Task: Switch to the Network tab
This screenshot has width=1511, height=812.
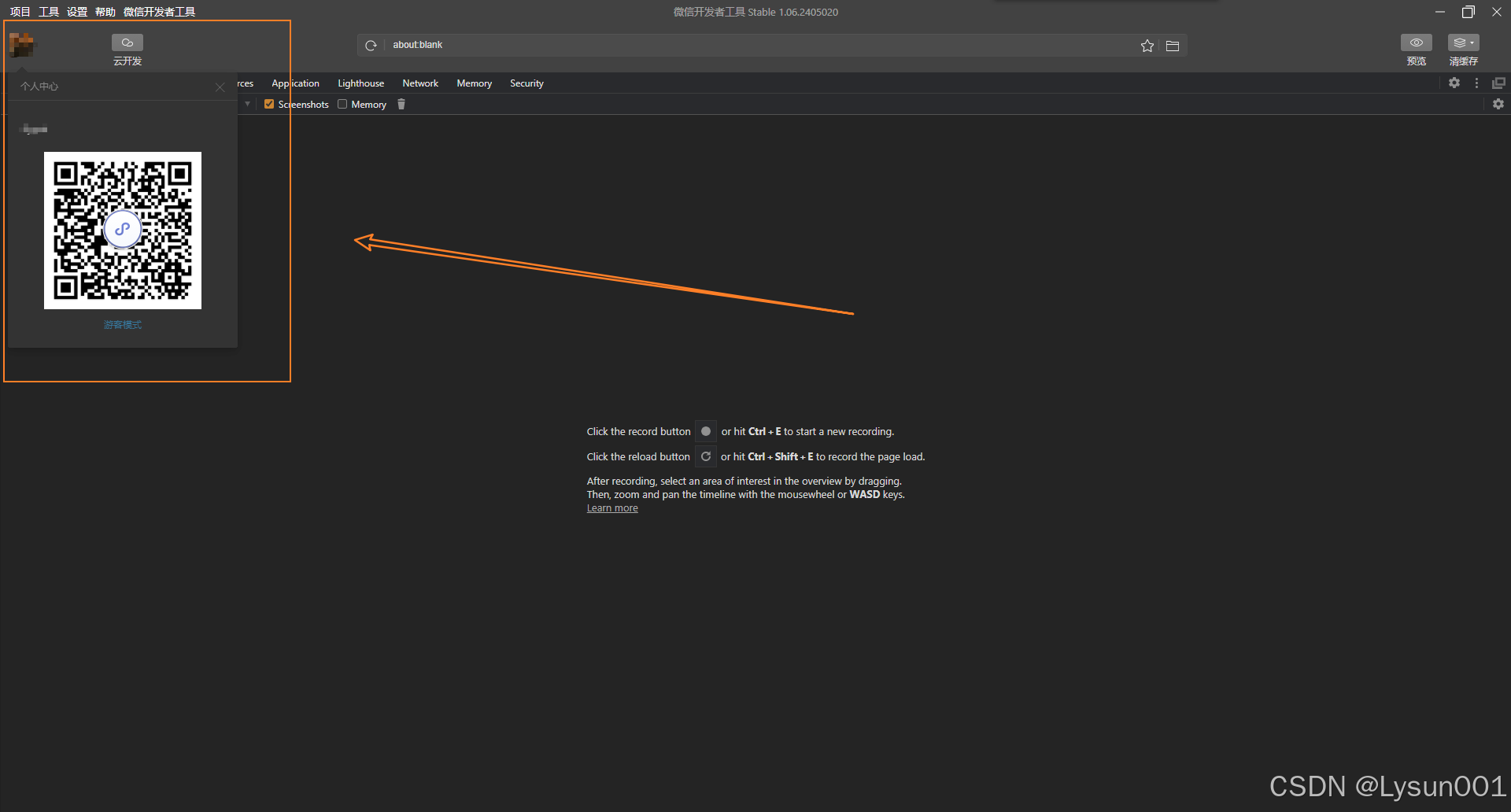Action: (x=420, y=83)
